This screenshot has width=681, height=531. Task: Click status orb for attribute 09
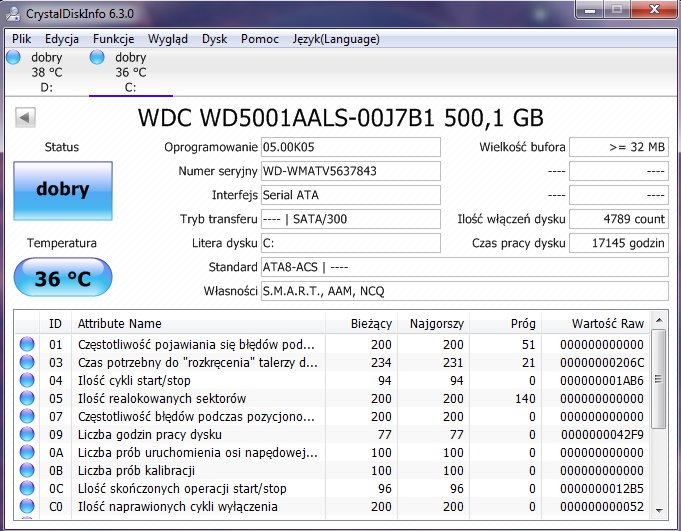[27, 434]
